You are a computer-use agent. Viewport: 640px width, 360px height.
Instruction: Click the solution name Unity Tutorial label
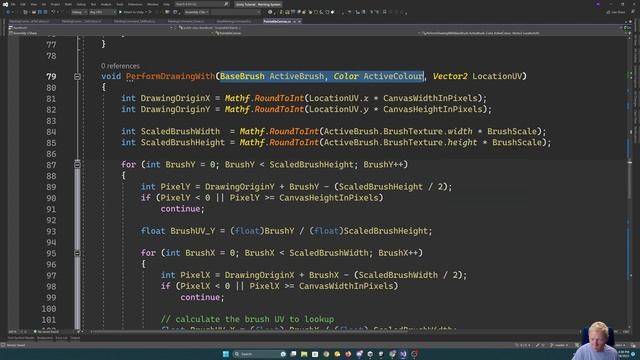[x=258, y=4]
